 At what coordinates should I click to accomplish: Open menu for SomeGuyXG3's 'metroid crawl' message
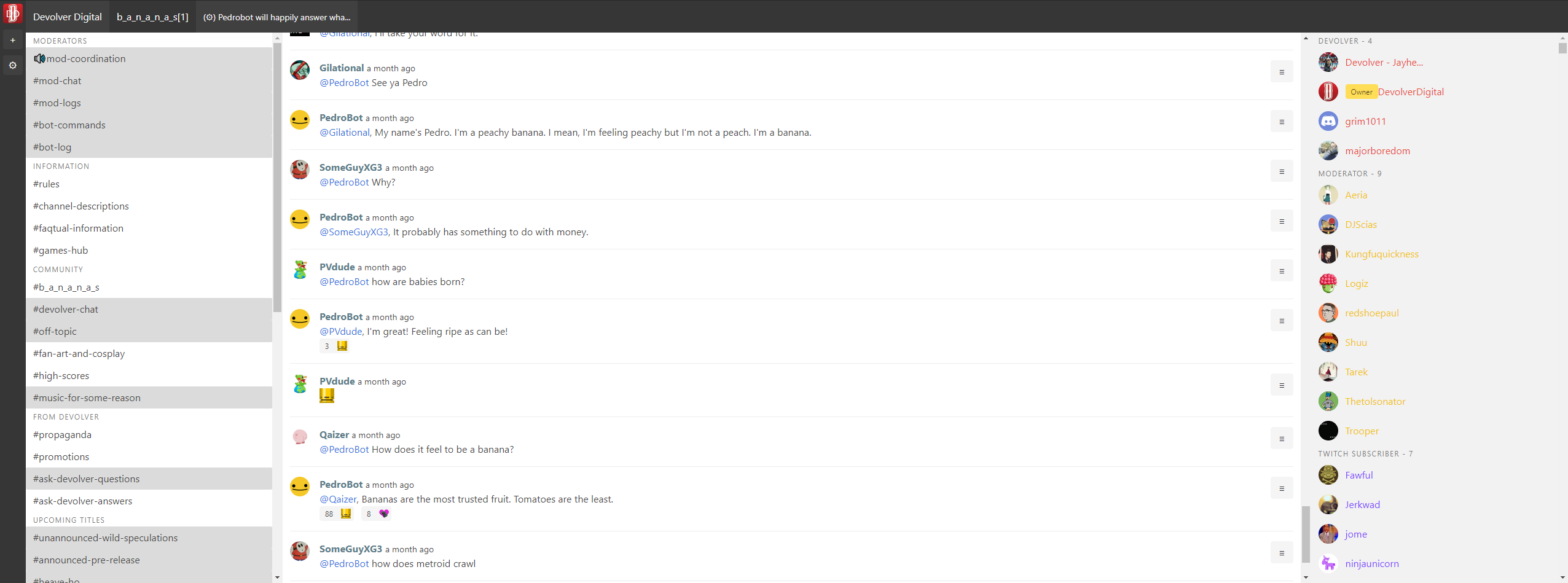(x=1281, y=553)
